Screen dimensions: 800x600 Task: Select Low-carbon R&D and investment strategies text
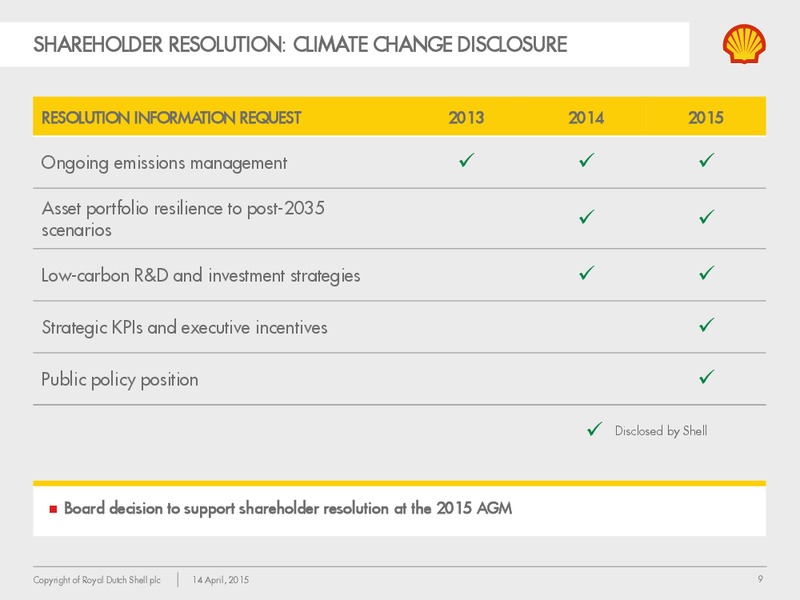201,276
